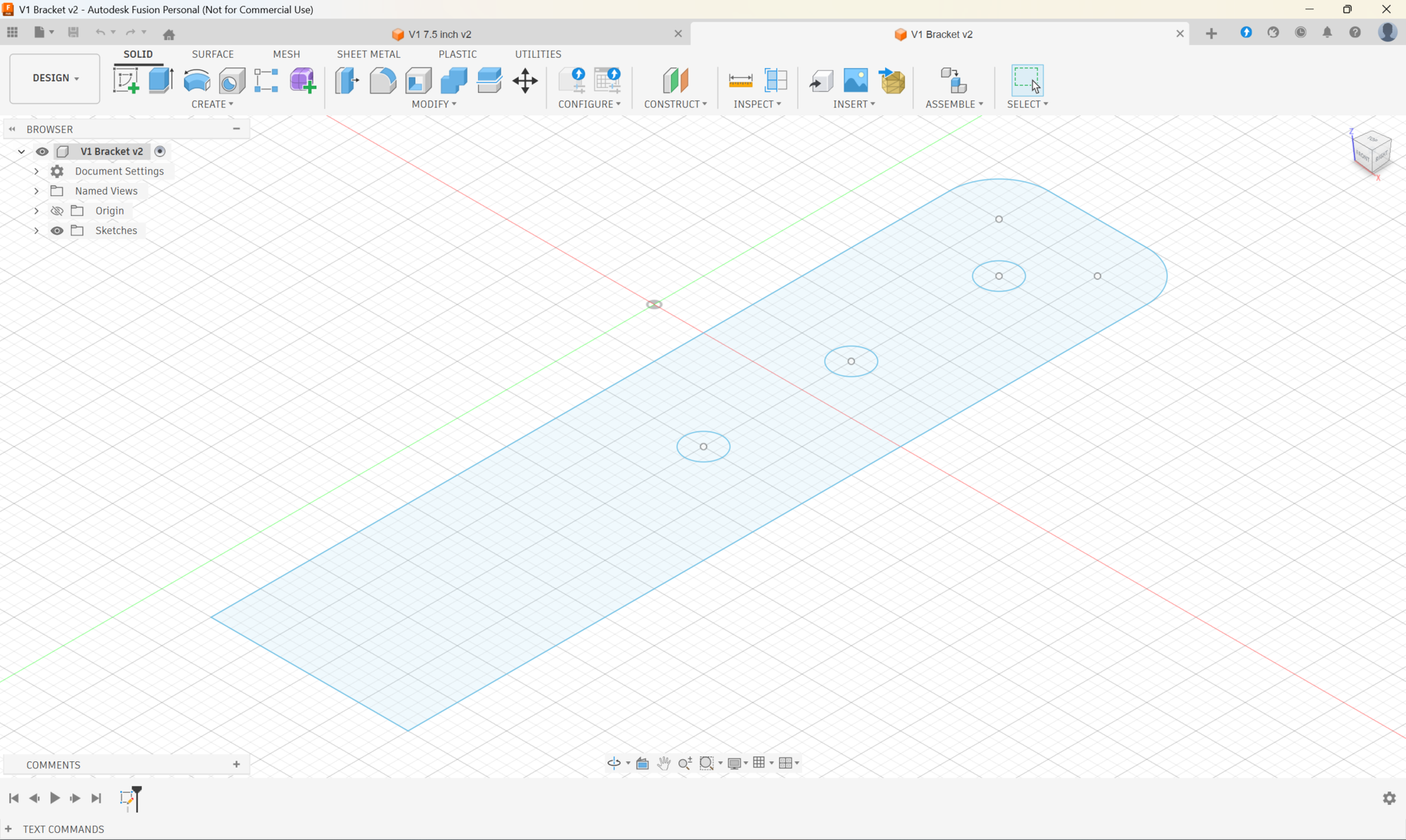The width and height of the screenshot is (1406, 840).
Task: Open Insert Canvas image icon
Action: pyautogui.click(x=856, y=80)
